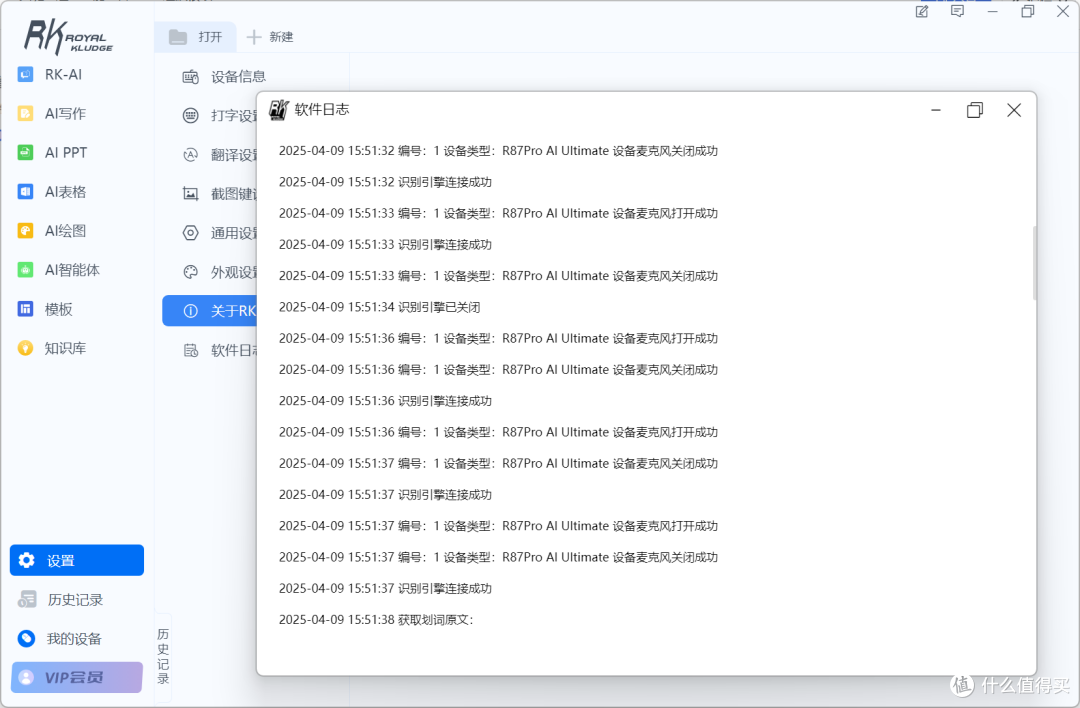The height and width of the screenshot is (708, 1080).
Task: Open the RK-AI sidebar item
Action: pyautogui.click(x=50, y=74)
